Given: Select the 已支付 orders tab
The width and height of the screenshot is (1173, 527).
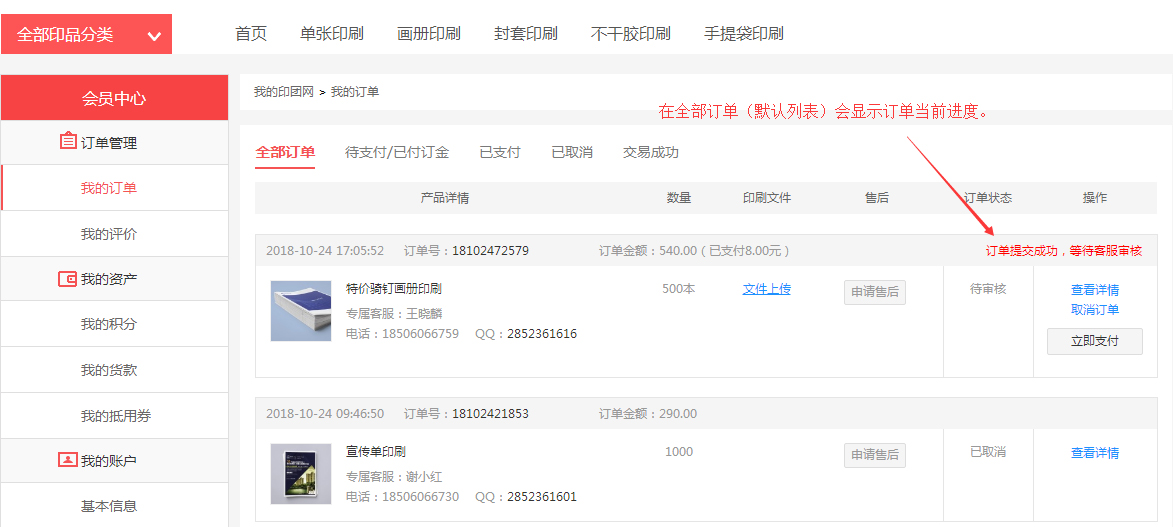Looking at the screenshot, I should pyautogui.click(x=499, y=152).
